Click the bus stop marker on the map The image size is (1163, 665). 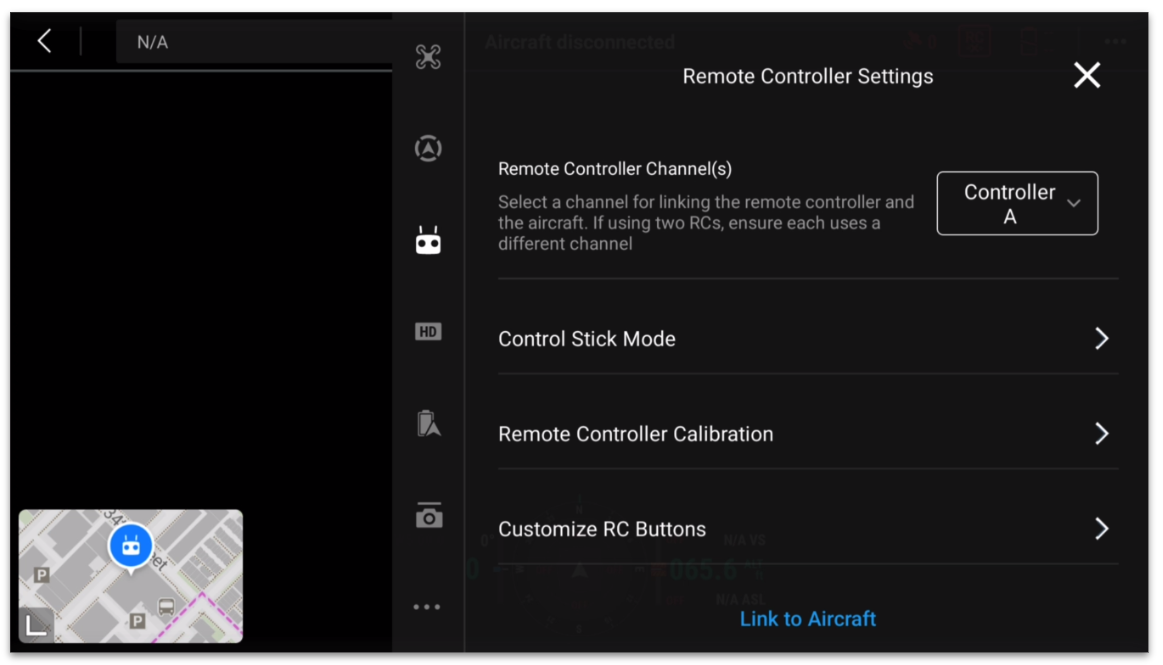coord(166,606)
